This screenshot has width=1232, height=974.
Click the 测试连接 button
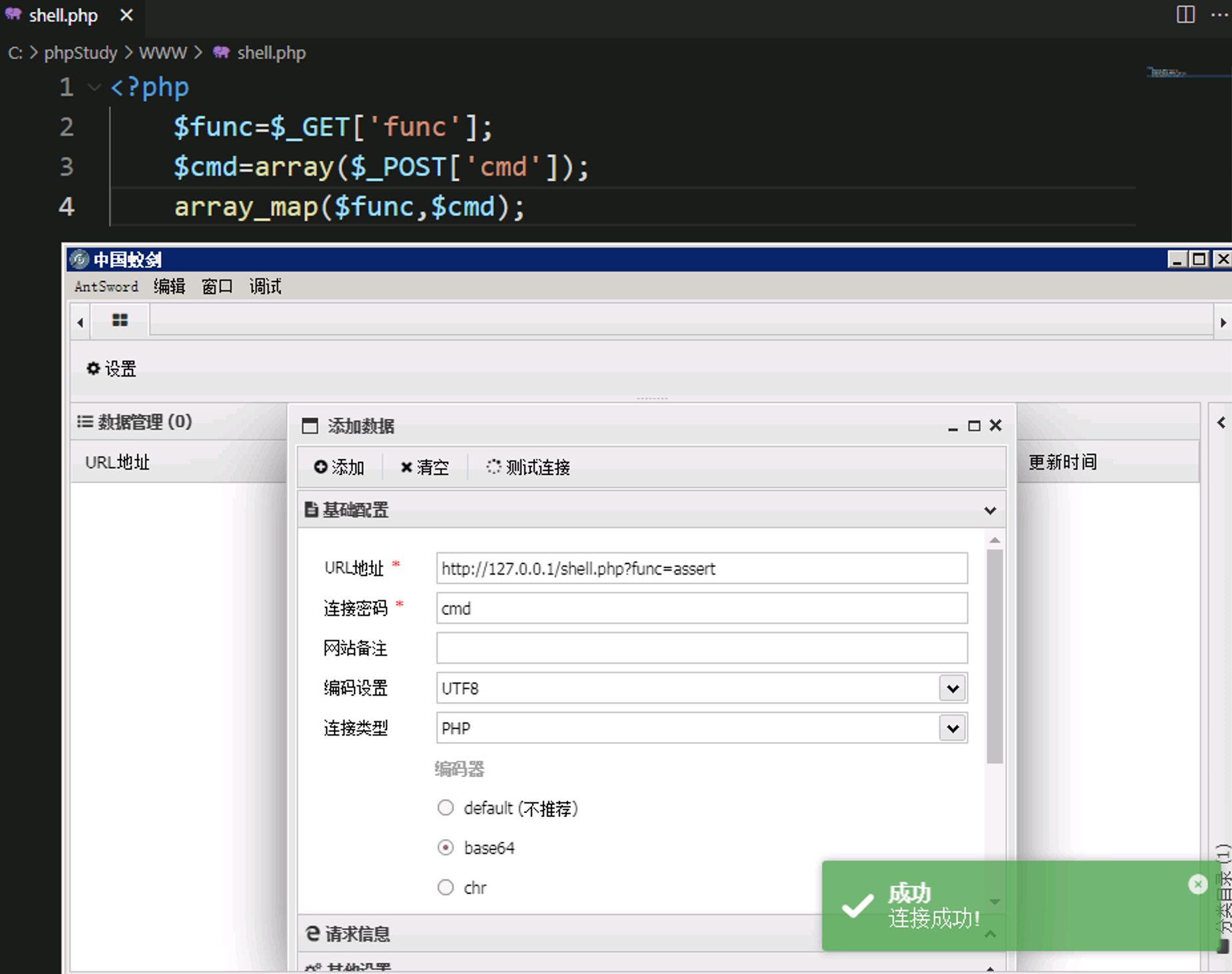click(528, 468)
